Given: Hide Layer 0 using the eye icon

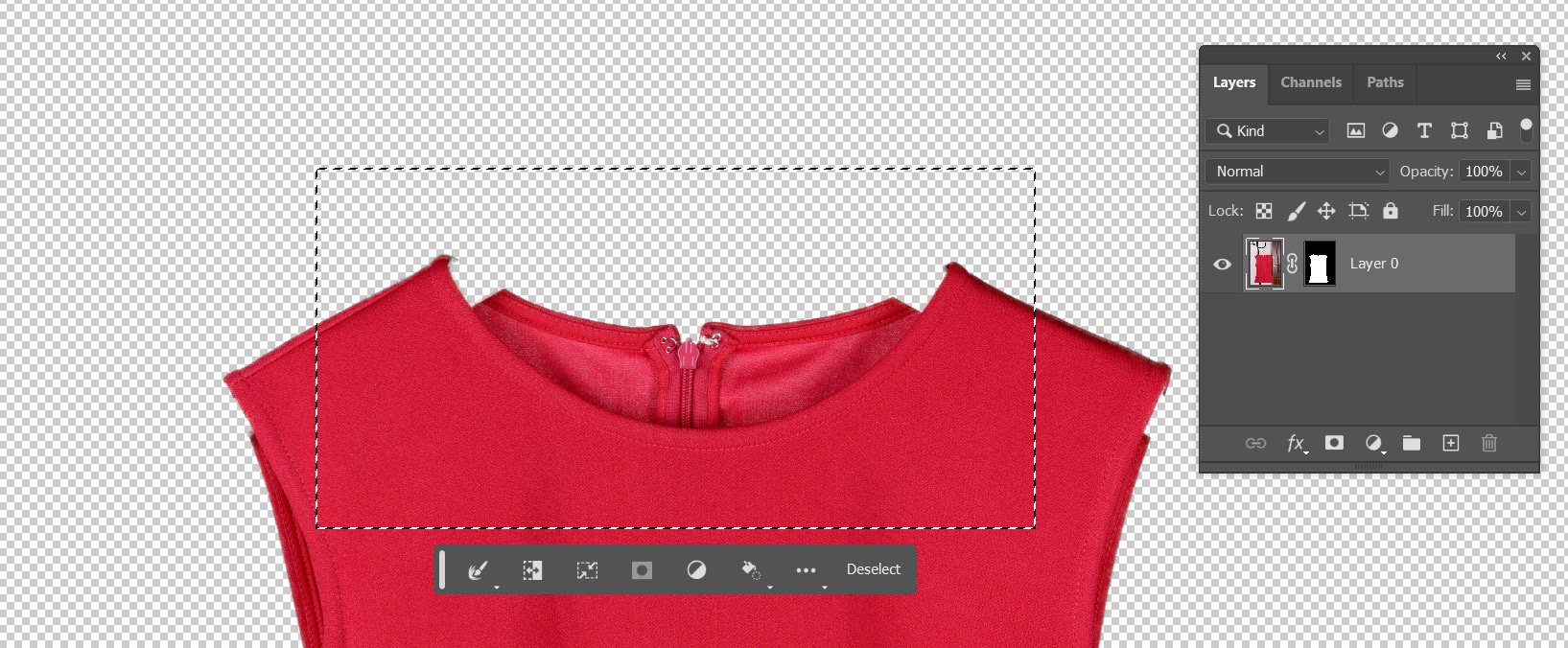Looking at the screenshot, I should (1222, 264).
